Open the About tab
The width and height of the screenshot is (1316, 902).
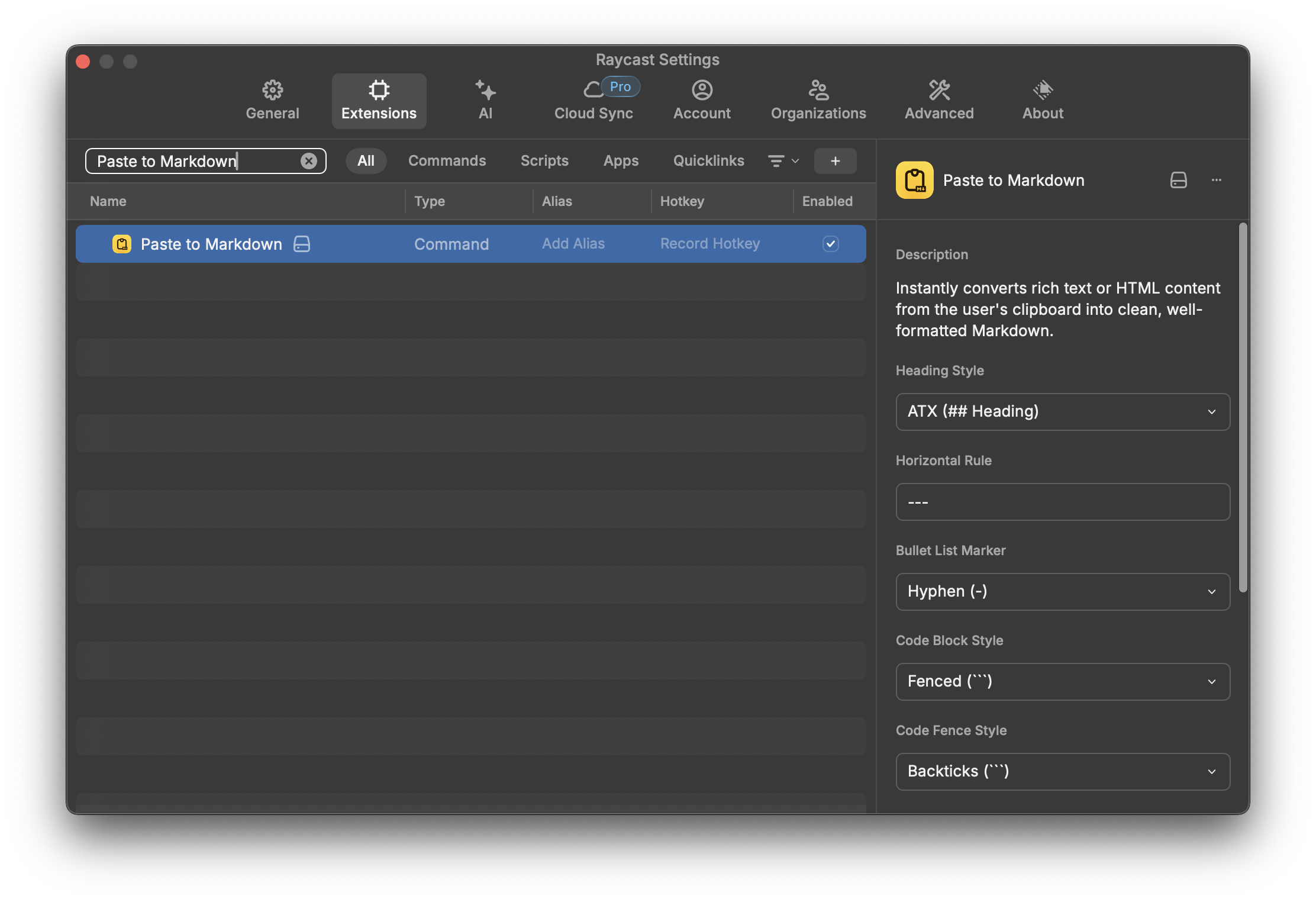[1043, 101]
